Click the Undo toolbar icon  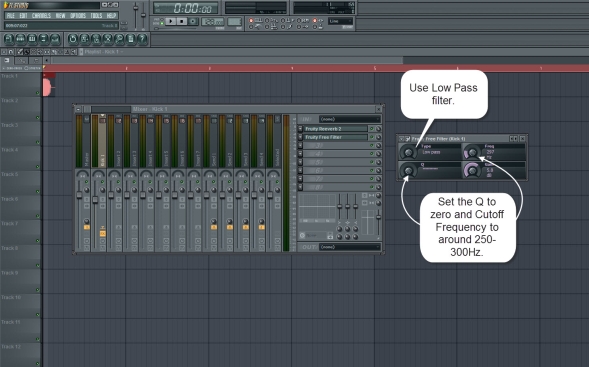[73, 39]
